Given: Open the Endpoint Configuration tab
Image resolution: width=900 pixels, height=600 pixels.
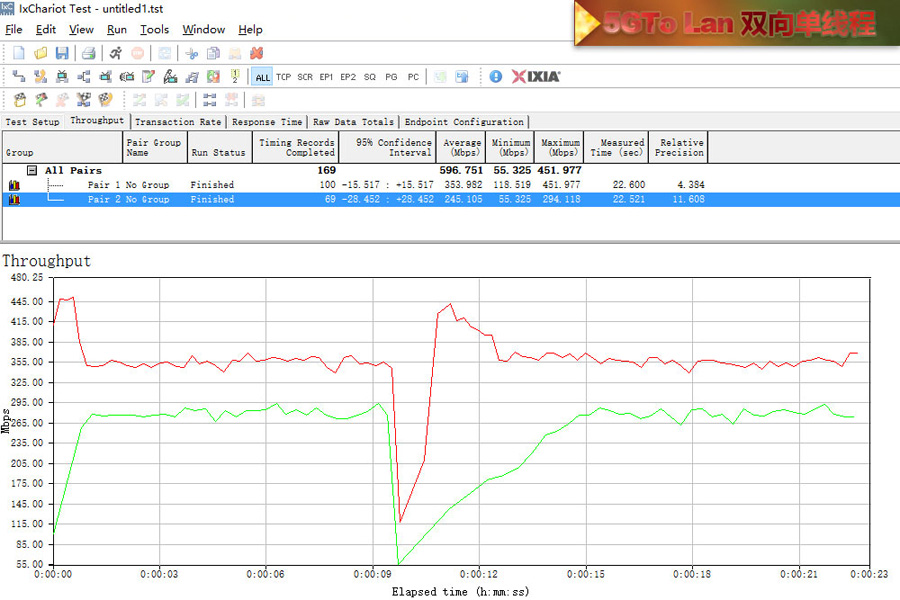Looking at the screenshot, I should click(464, 122).
